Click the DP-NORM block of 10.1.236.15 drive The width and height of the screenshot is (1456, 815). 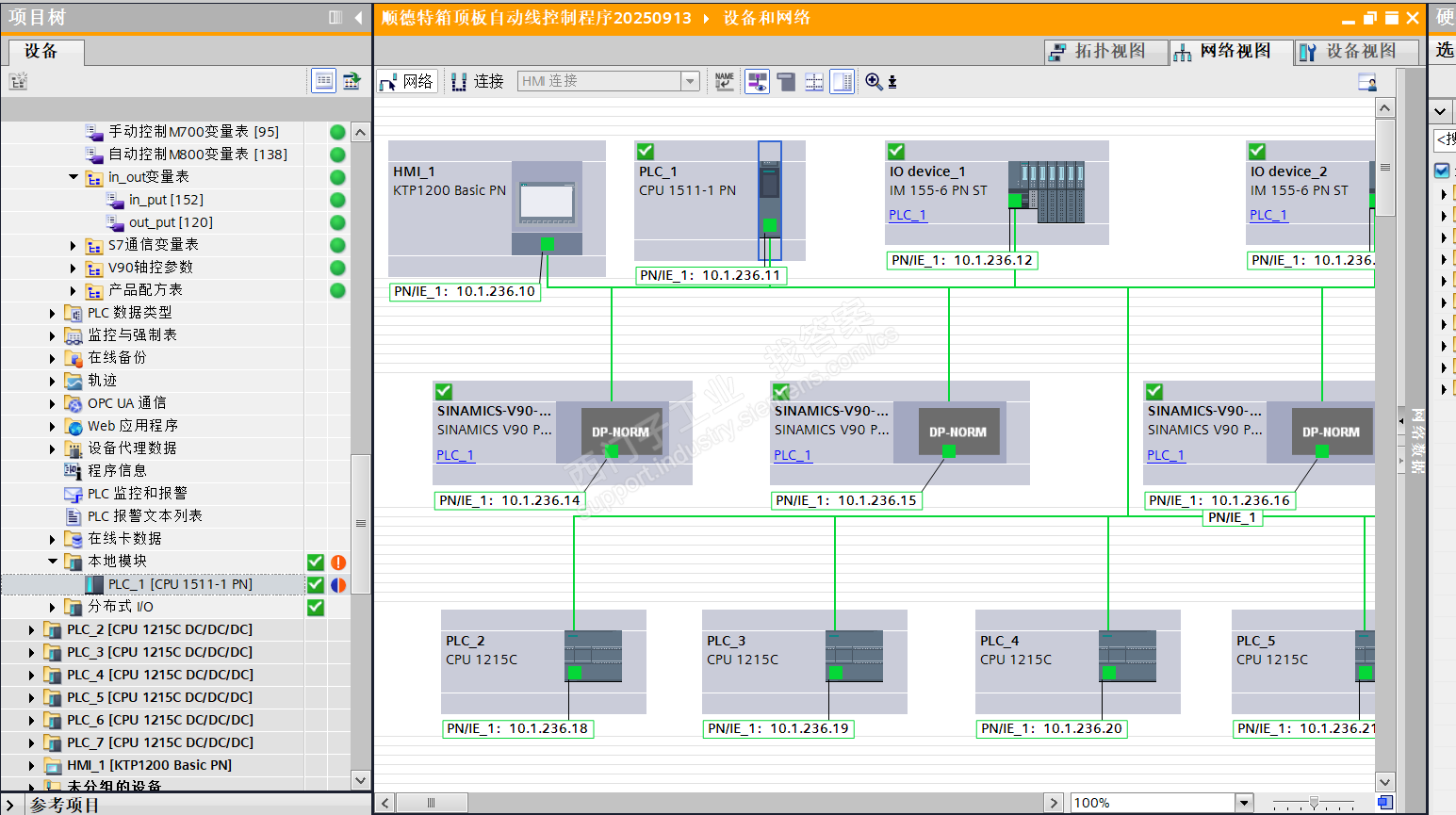[958, 432]
